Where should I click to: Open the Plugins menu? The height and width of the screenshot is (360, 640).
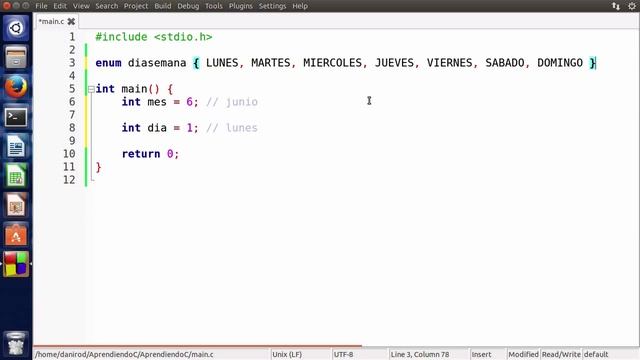[240, 6]
